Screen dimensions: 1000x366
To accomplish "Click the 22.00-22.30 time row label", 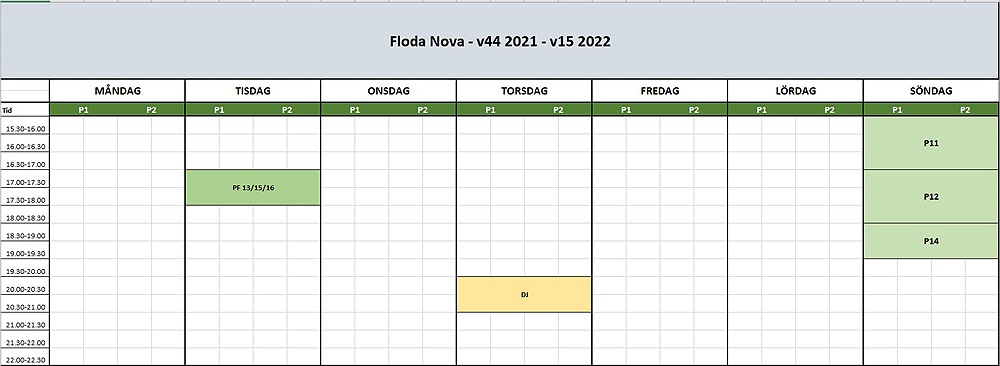I will coord(25,360).
